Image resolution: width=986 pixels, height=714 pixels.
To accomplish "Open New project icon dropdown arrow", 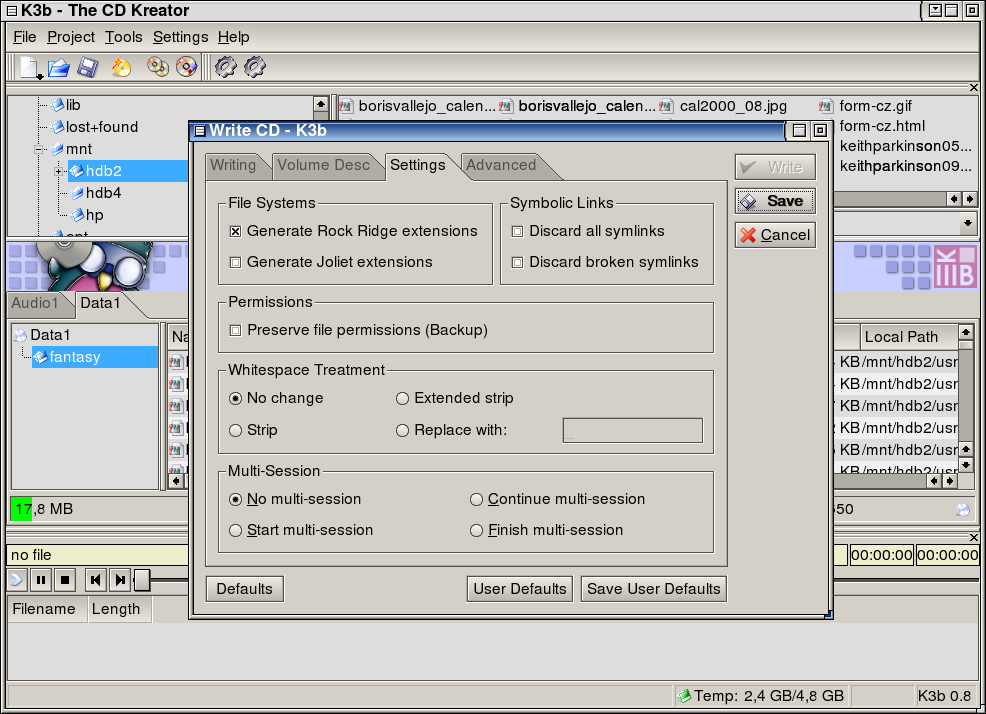I will 40,77.
